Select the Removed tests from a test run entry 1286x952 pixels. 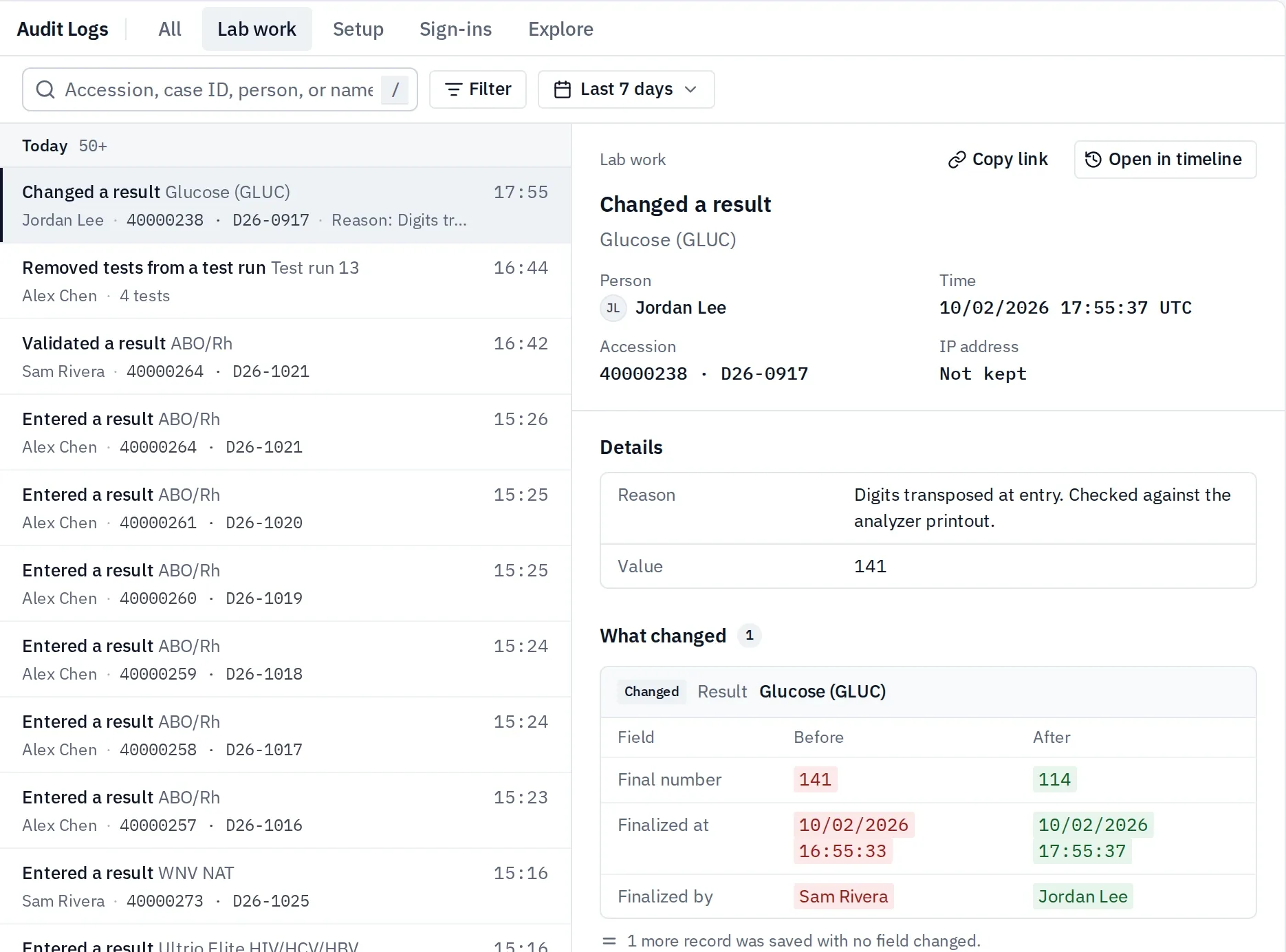tap(285, 281)
